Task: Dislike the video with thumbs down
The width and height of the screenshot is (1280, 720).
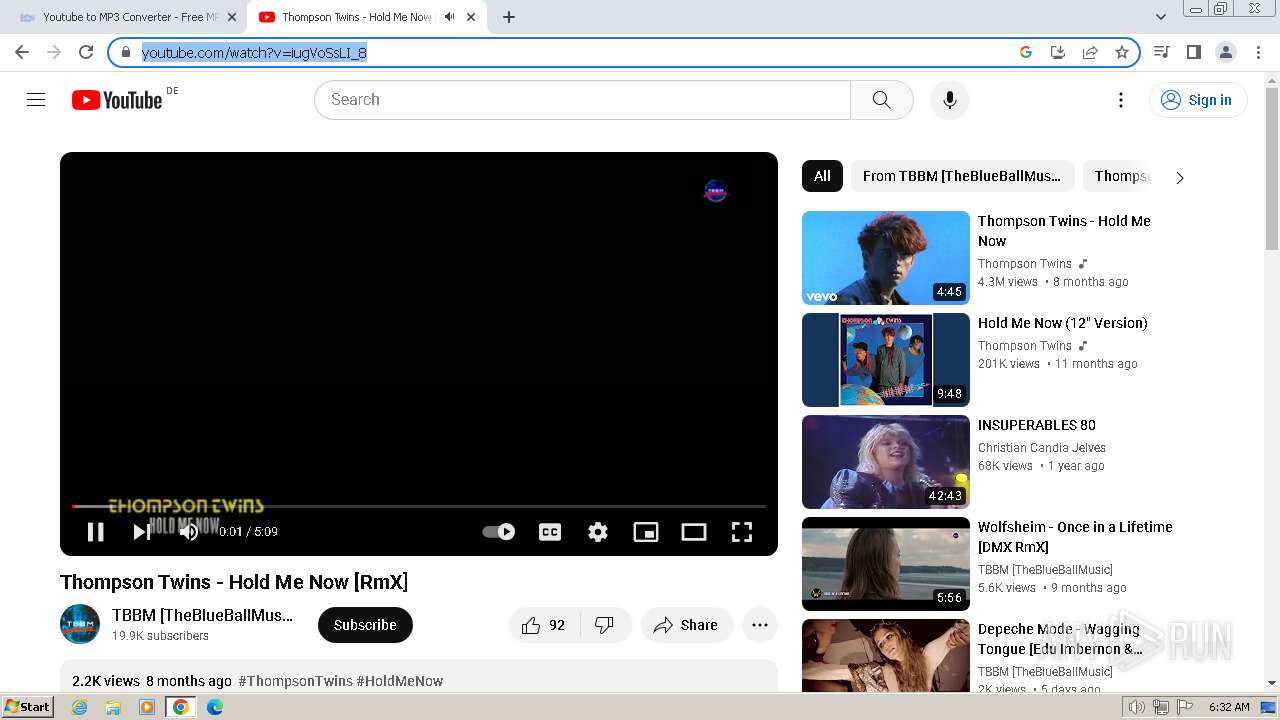Action: (605, 625)
